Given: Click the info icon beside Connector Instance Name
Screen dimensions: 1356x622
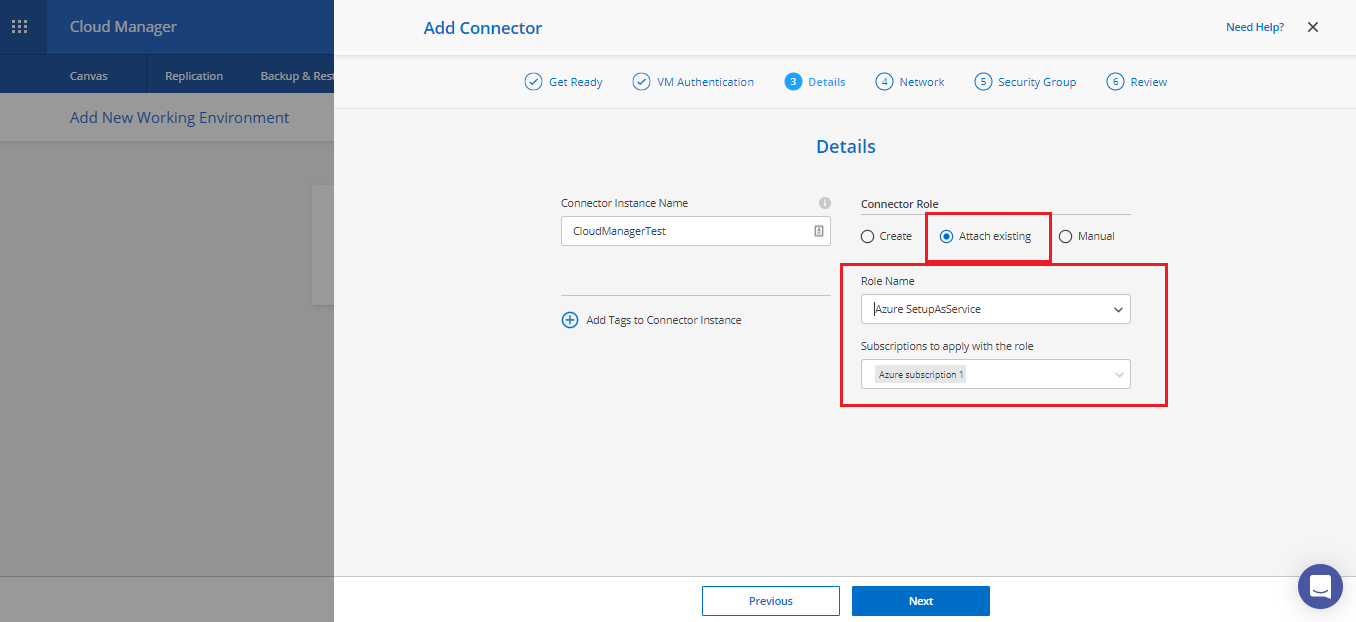Looking at the screenshot, I should point(824,203).
